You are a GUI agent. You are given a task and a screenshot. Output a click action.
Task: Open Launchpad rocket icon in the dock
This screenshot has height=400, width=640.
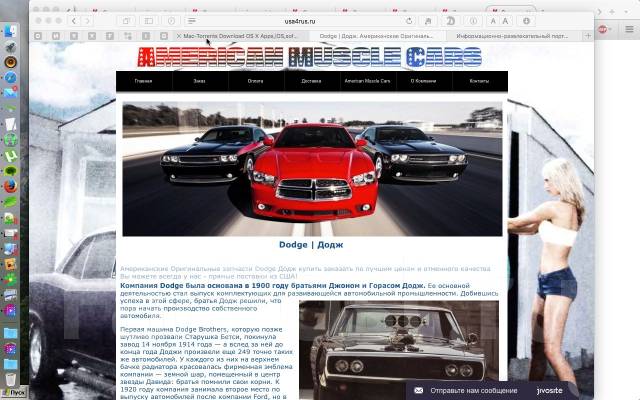11,47
